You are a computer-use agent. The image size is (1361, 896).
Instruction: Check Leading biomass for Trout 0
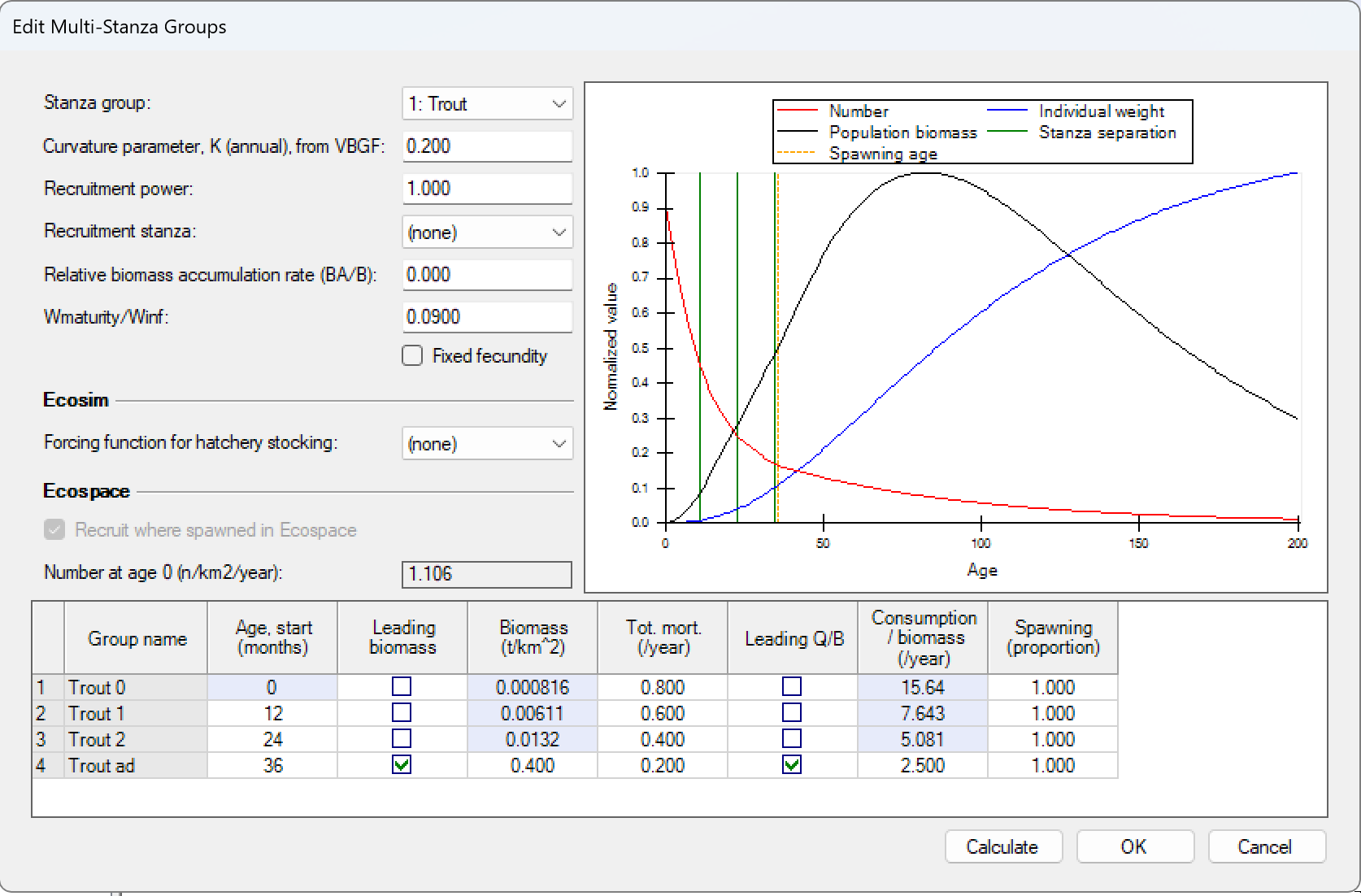(402, 687)
